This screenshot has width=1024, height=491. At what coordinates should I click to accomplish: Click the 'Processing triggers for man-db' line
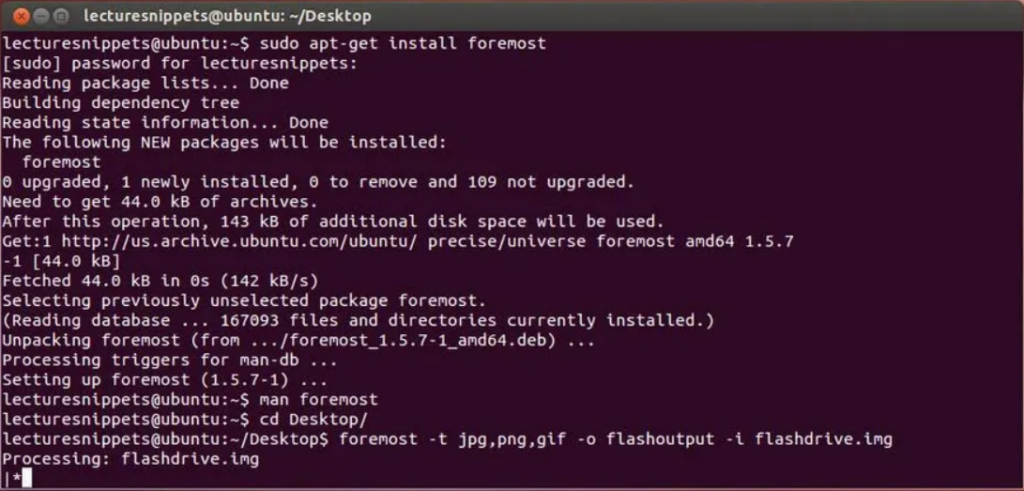pos(170,360)
